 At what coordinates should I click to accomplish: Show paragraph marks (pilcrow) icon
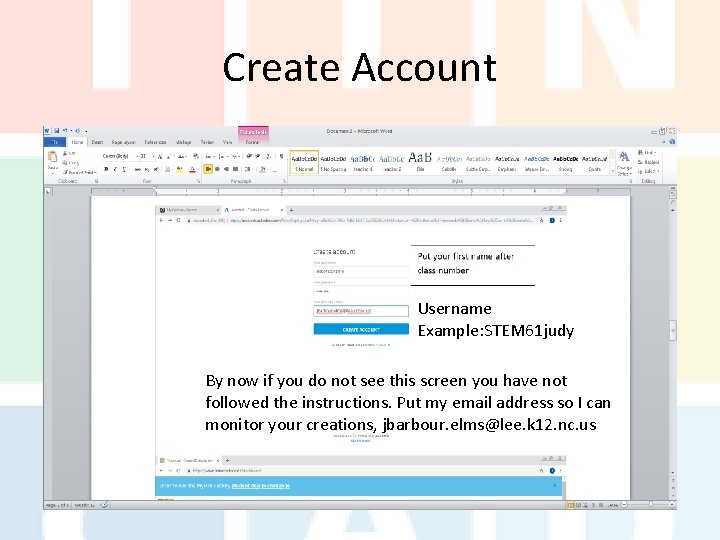tap(281, 157)
